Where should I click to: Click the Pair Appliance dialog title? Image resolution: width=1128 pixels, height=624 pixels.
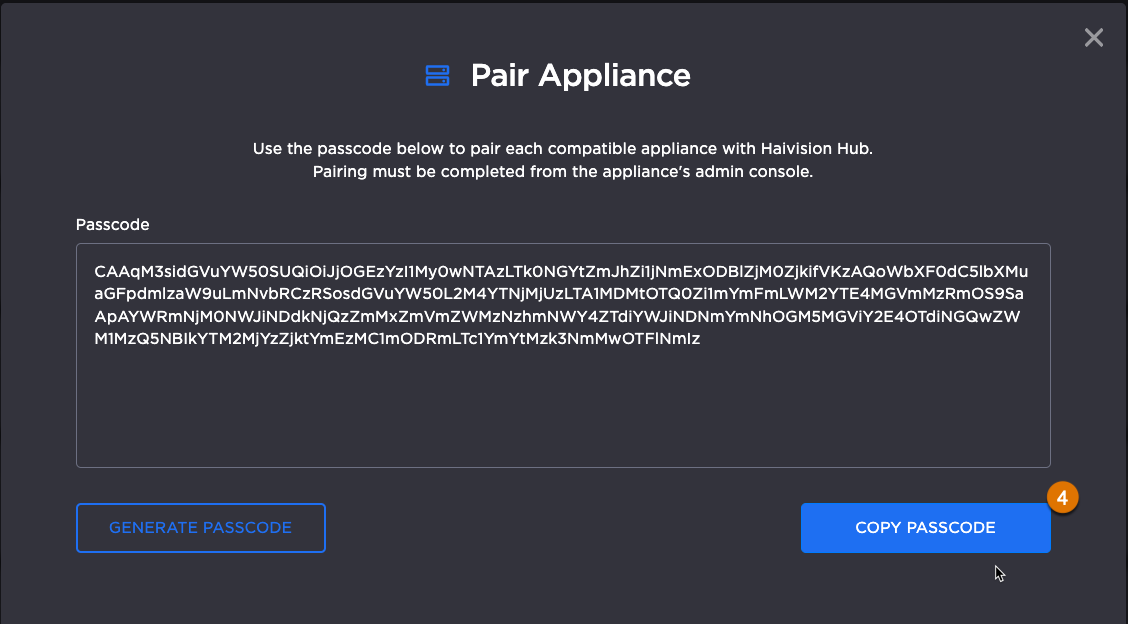pyautogui.click(x=580, y=75)
